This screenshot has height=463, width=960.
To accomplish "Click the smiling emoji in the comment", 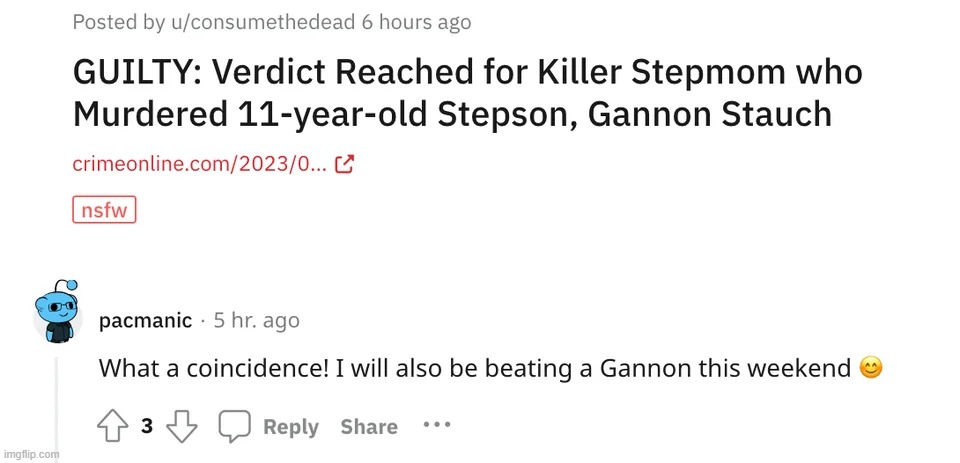I will 871,368.
